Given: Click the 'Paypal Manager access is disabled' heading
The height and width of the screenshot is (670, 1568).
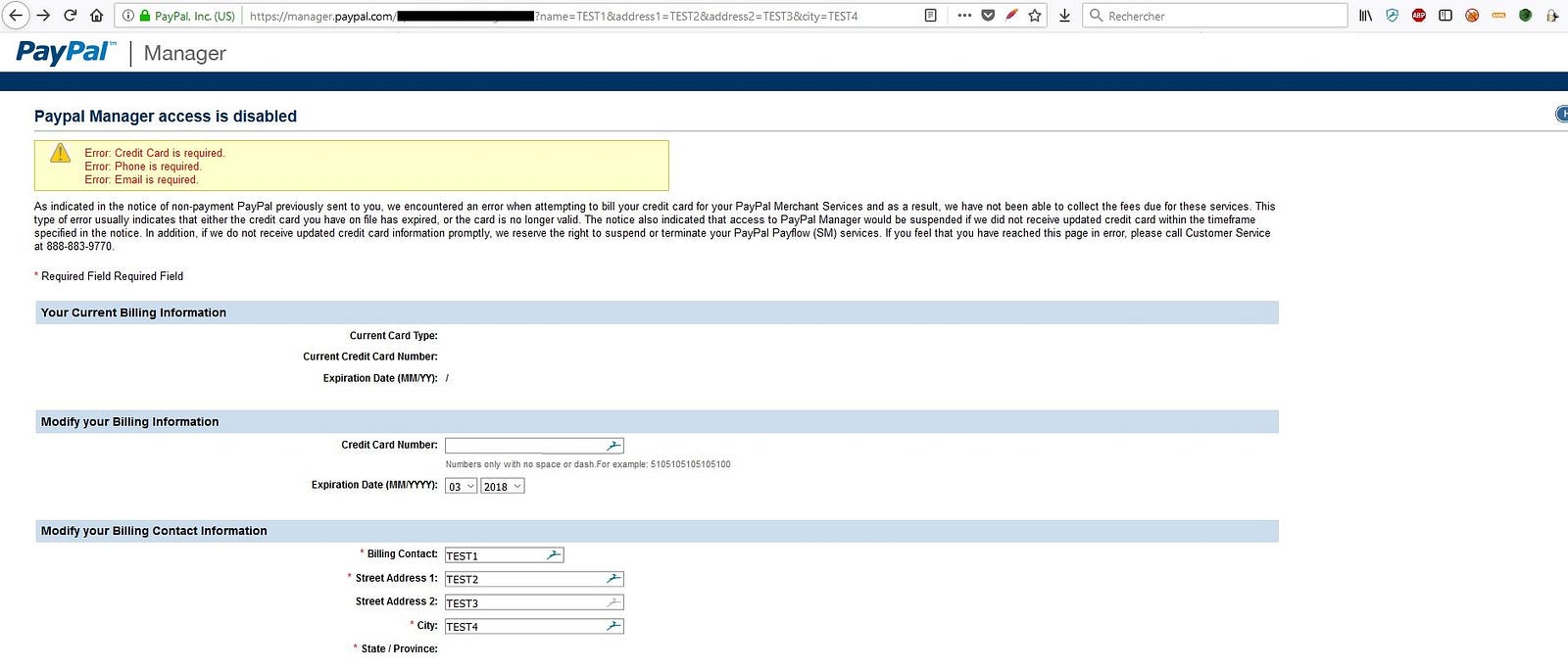Looking at the screenshot, I should 166,116.
